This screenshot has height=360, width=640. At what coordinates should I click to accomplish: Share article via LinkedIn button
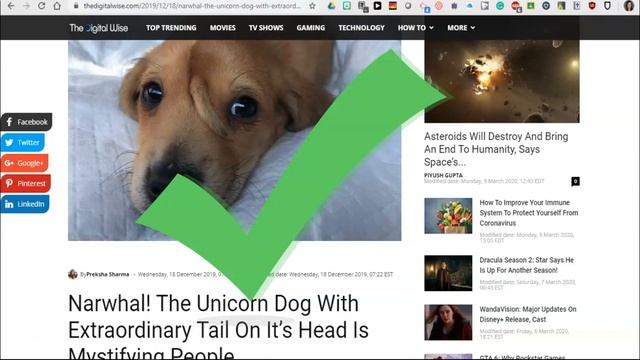click(24, 204)
